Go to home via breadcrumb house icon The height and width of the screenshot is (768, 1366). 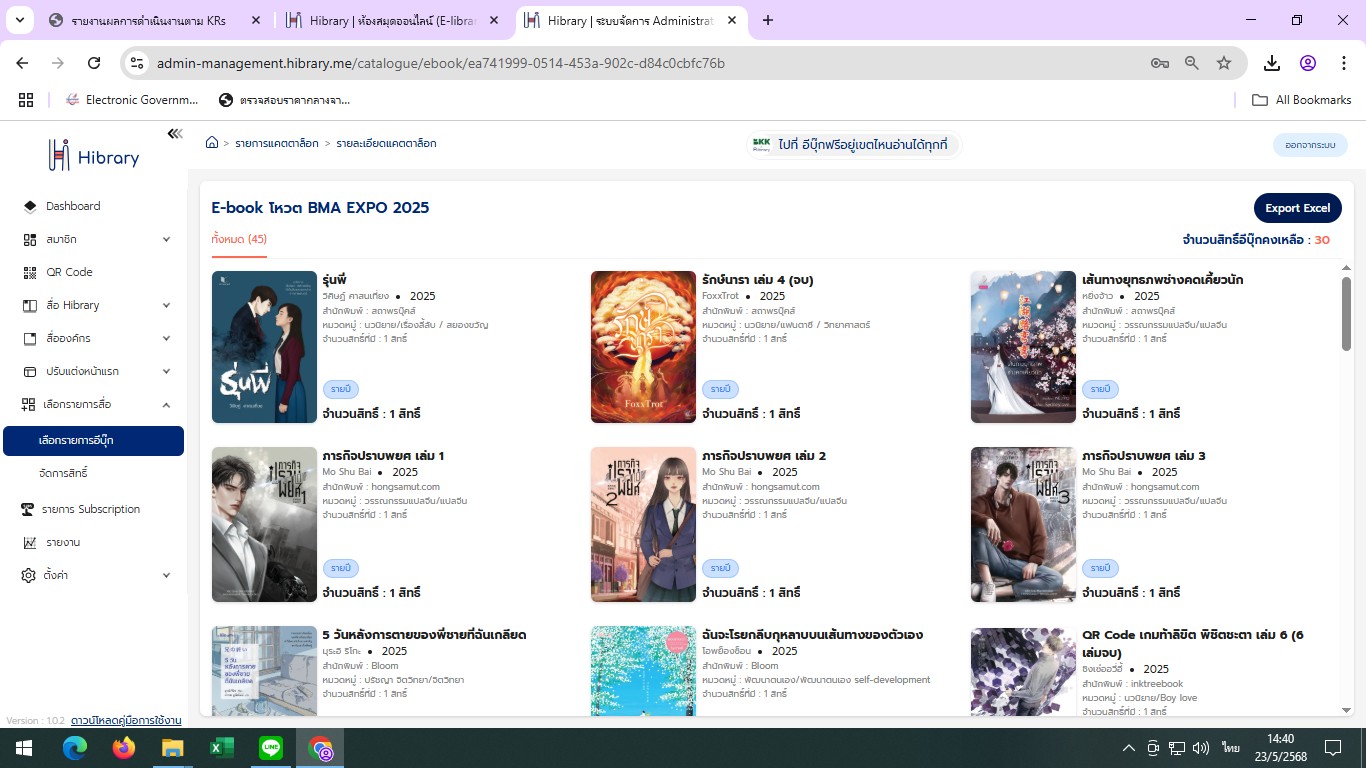pyautogui.click(x=212, y=143)
